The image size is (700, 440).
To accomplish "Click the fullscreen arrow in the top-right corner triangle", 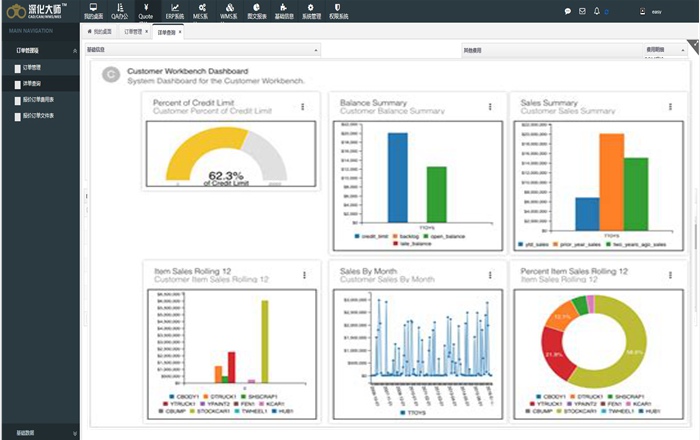I will (x=695, y=44).
